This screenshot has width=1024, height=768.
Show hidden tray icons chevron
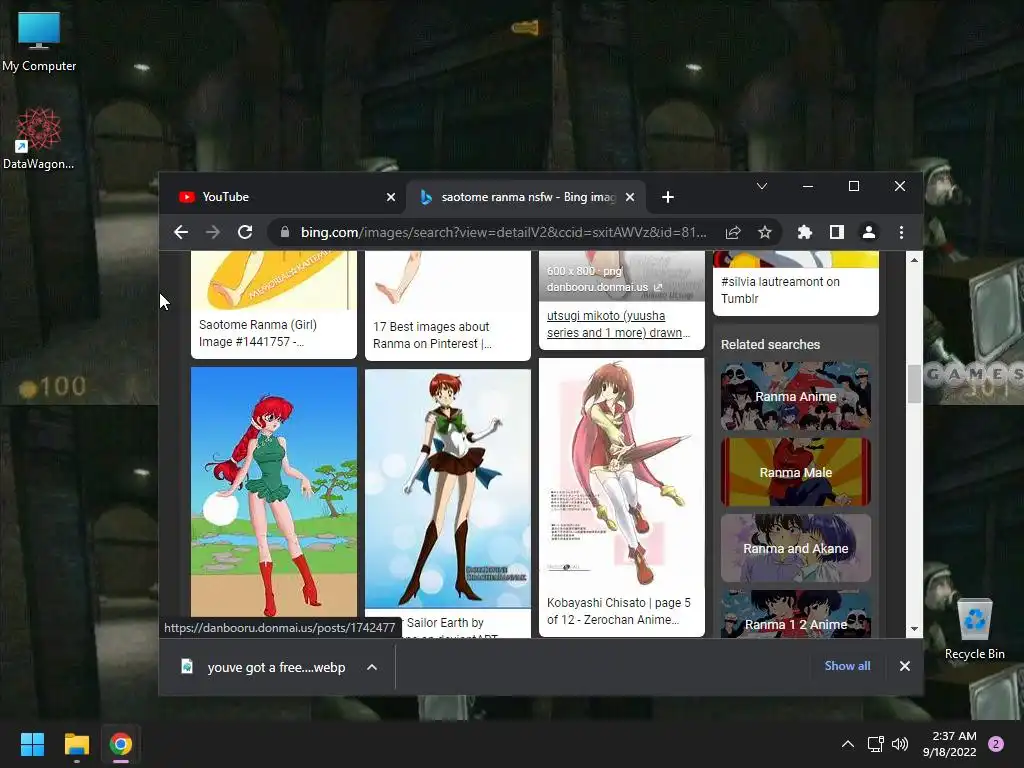coord(848,744)
